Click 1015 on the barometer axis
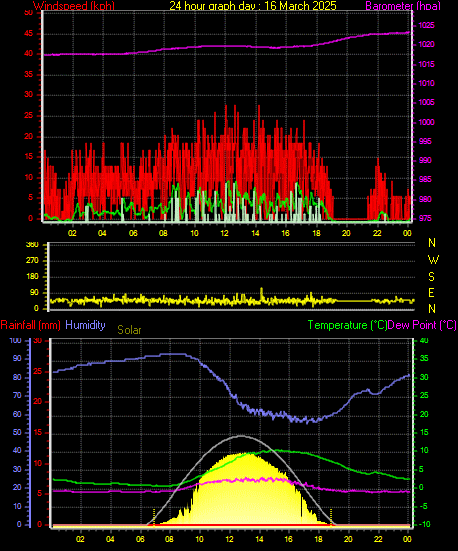Image resolution: width=458 pixels, height=551 pixels. (x=426, y=64)
